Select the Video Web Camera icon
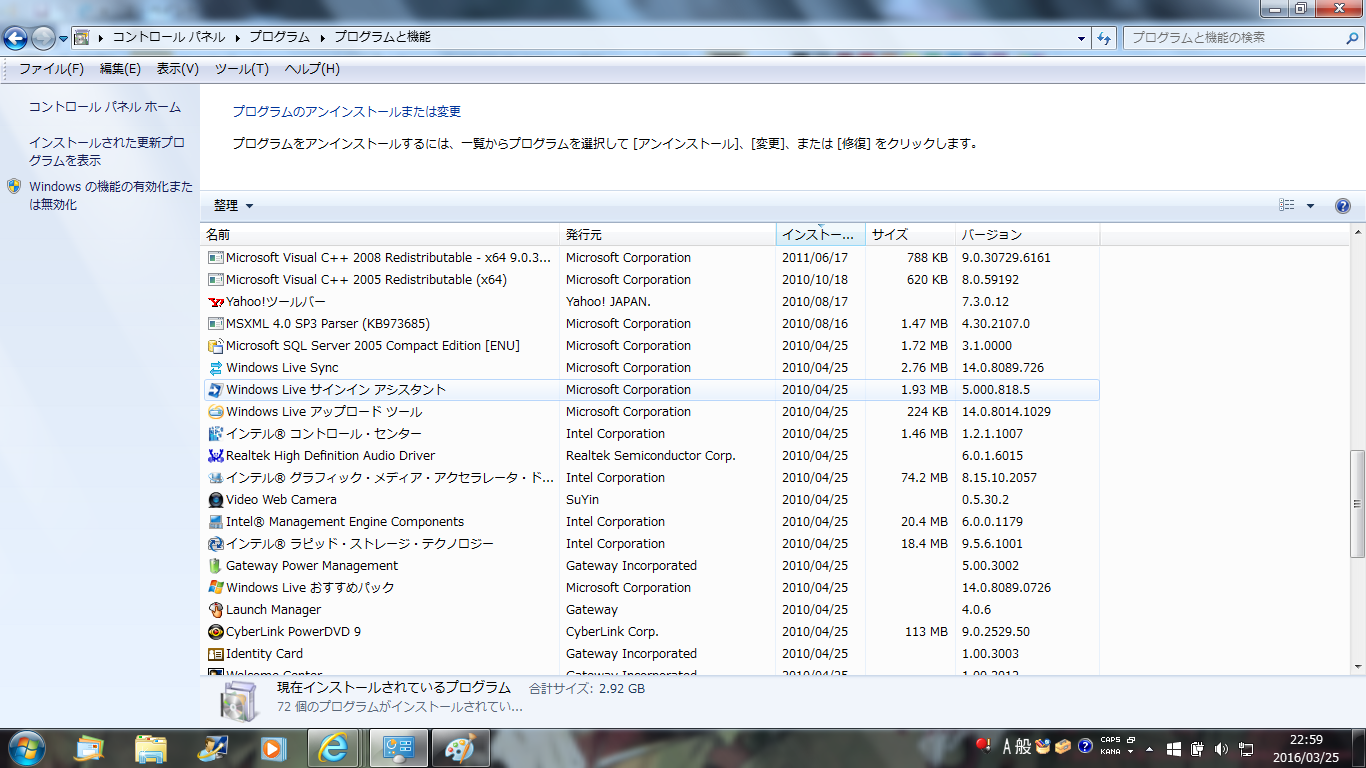The image size is (1366, 768). (x=215, y=500)
